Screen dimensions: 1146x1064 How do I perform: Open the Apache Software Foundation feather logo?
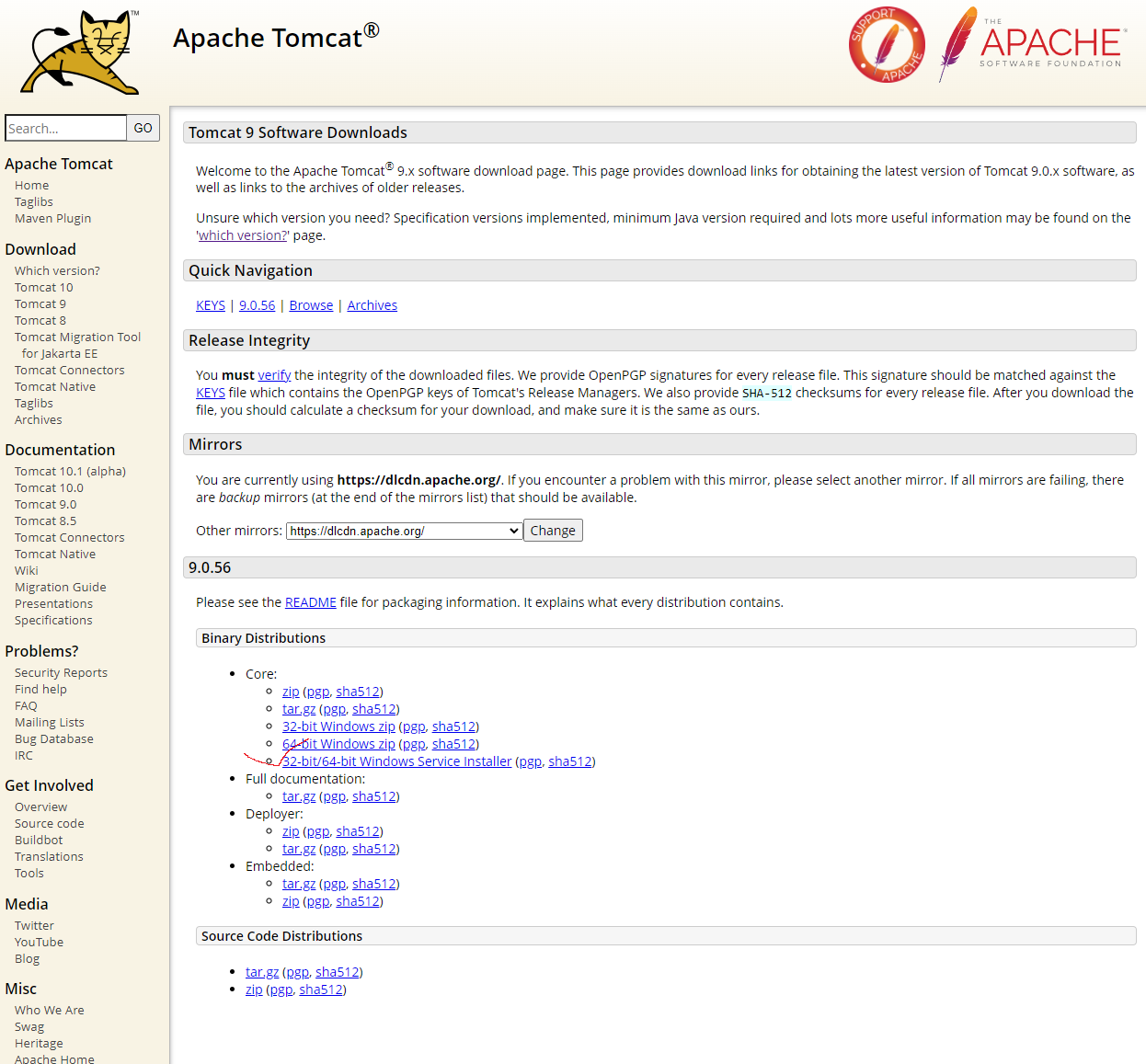(1032, 42)
